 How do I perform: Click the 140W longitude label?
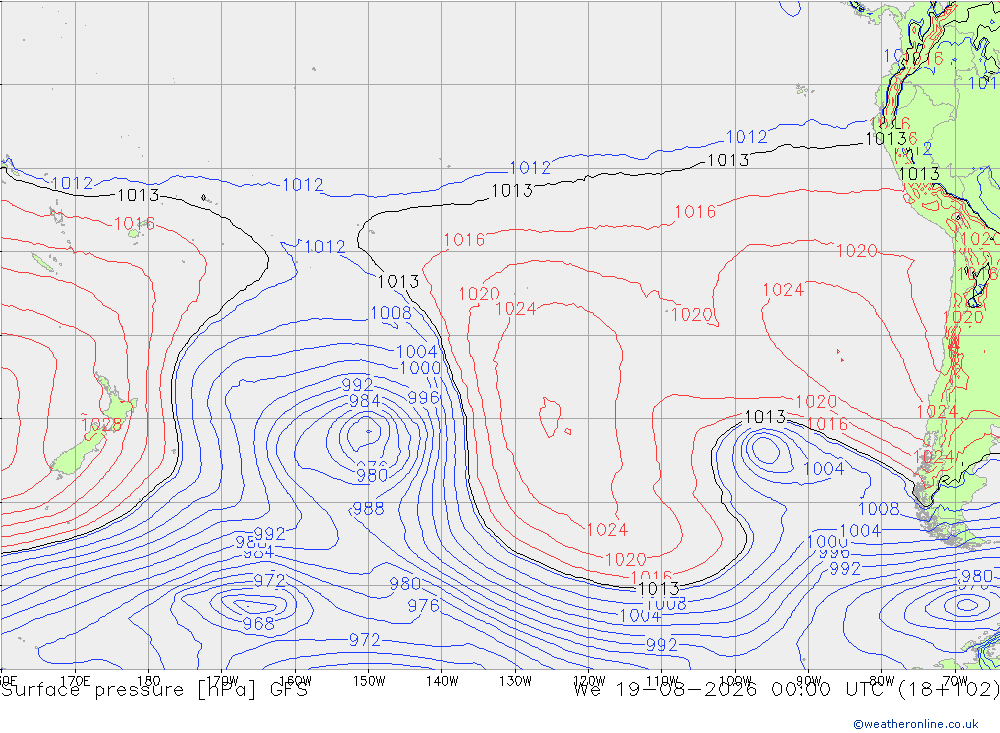tap(442, 681)
